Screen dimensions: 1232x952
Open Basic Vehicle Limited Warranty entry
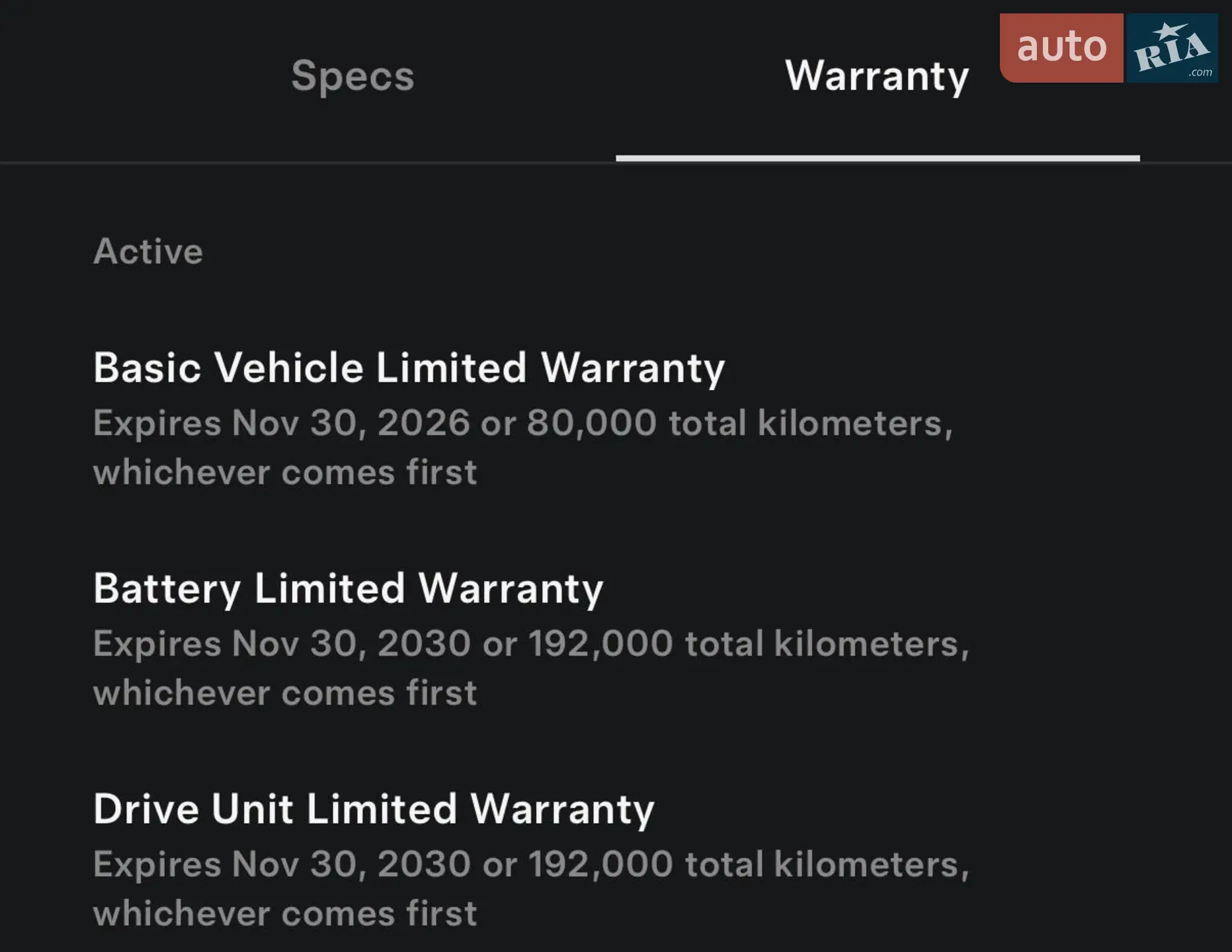point(409,368)
